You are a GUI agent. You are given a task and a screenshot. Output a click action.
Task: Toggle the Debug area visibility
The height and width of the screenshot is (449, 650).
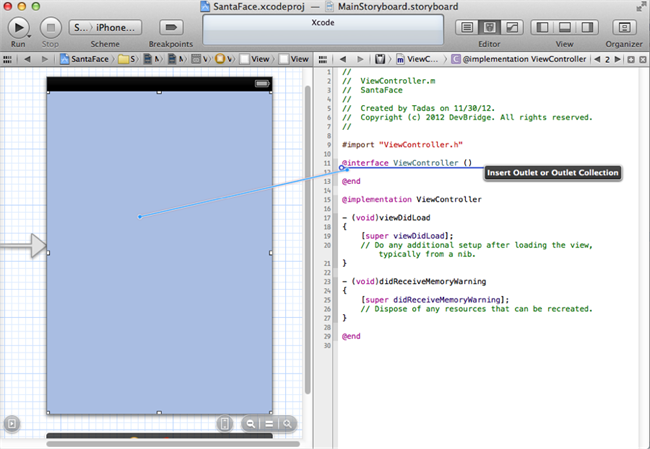565,28
